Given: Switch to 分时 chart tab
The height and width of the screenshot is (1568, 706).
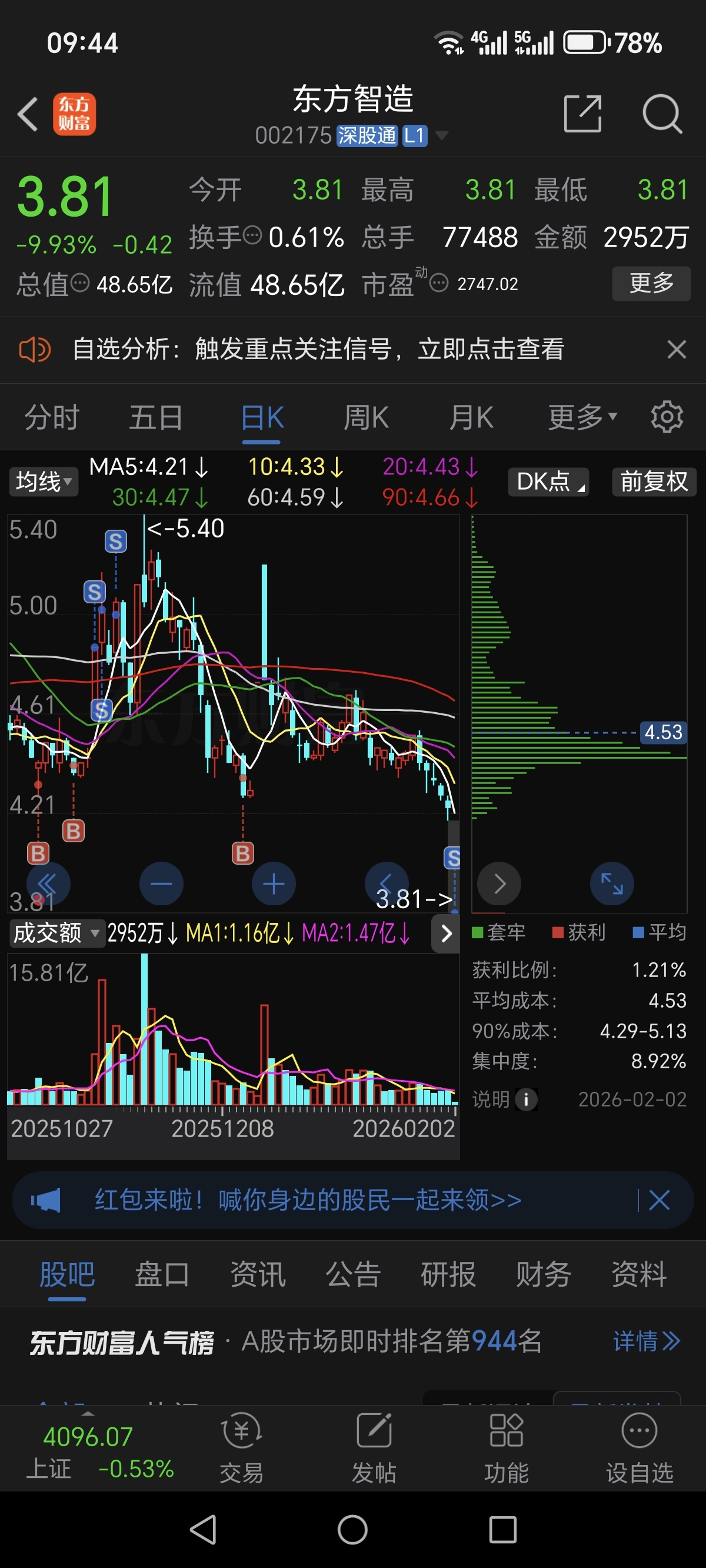Looking at the screenshot, I should (x=52, y=417).
